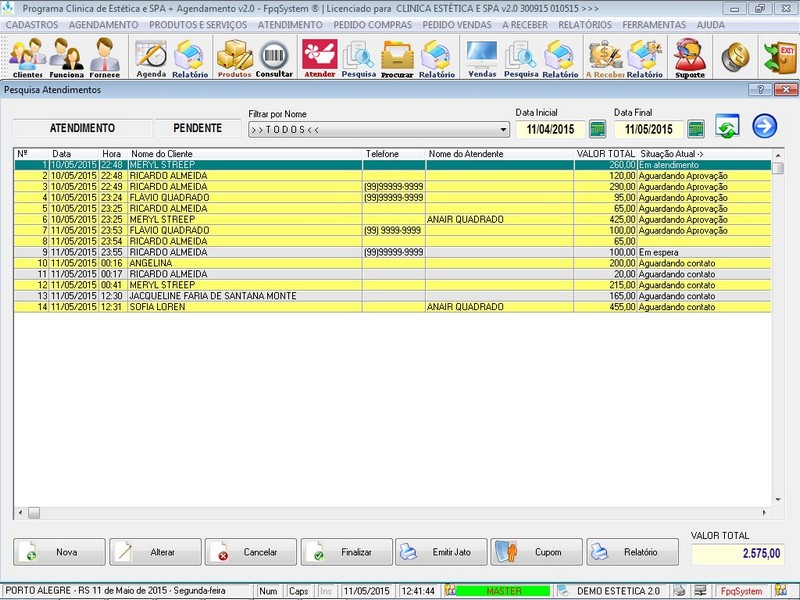The height and width of the screenshot is (600, 800).
Task: Select row 14 SOFIA LOREN
Action: coord(392,307)
